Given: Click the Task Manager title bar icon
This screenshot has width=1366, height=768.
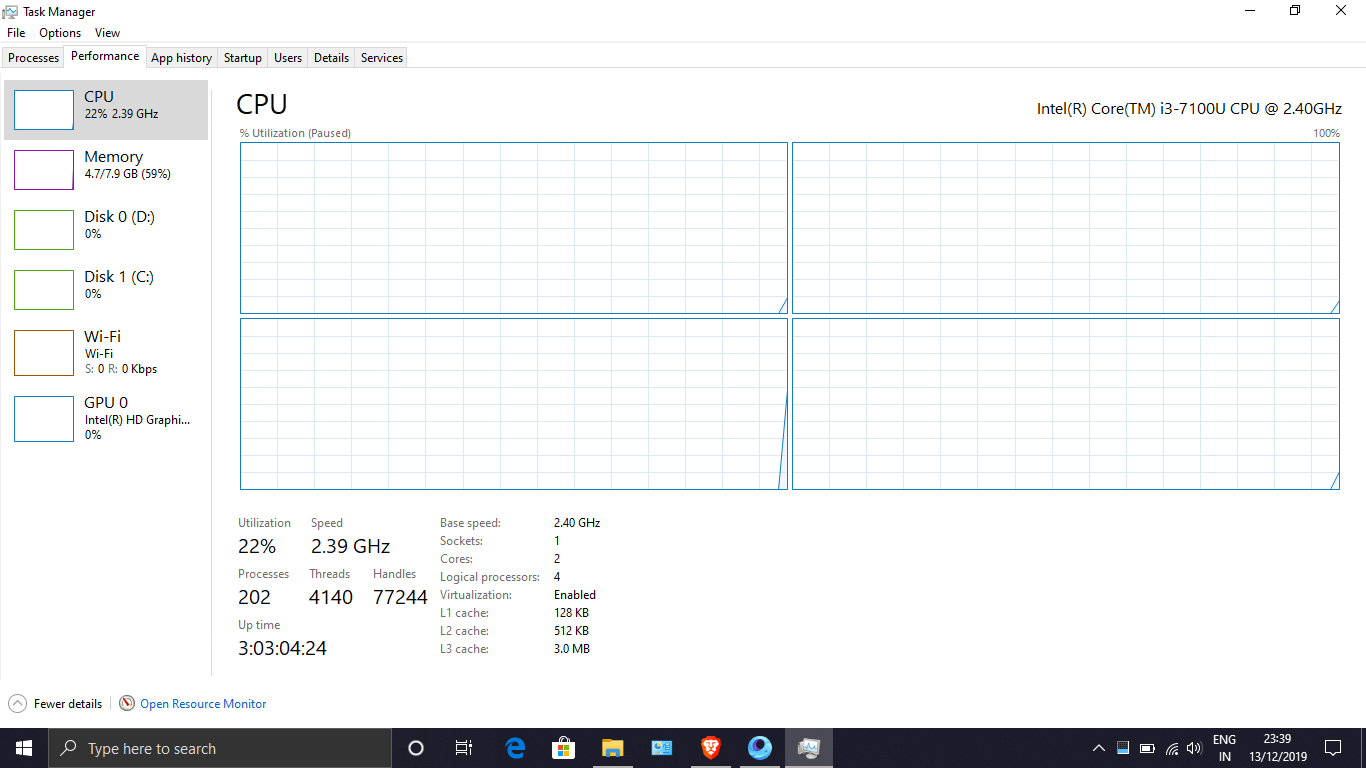Looking at the screenshot, I should pyautogui.click(x=11, y=11).
